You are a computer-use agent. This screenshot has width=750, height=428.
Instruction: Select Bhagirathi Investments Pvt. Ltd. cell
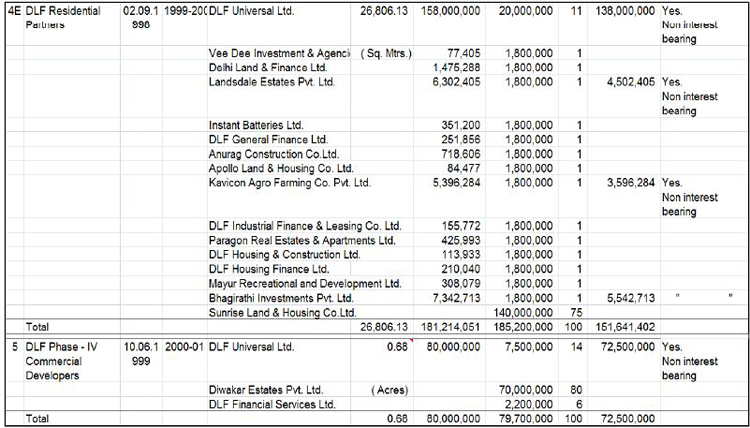click(281, 298)
